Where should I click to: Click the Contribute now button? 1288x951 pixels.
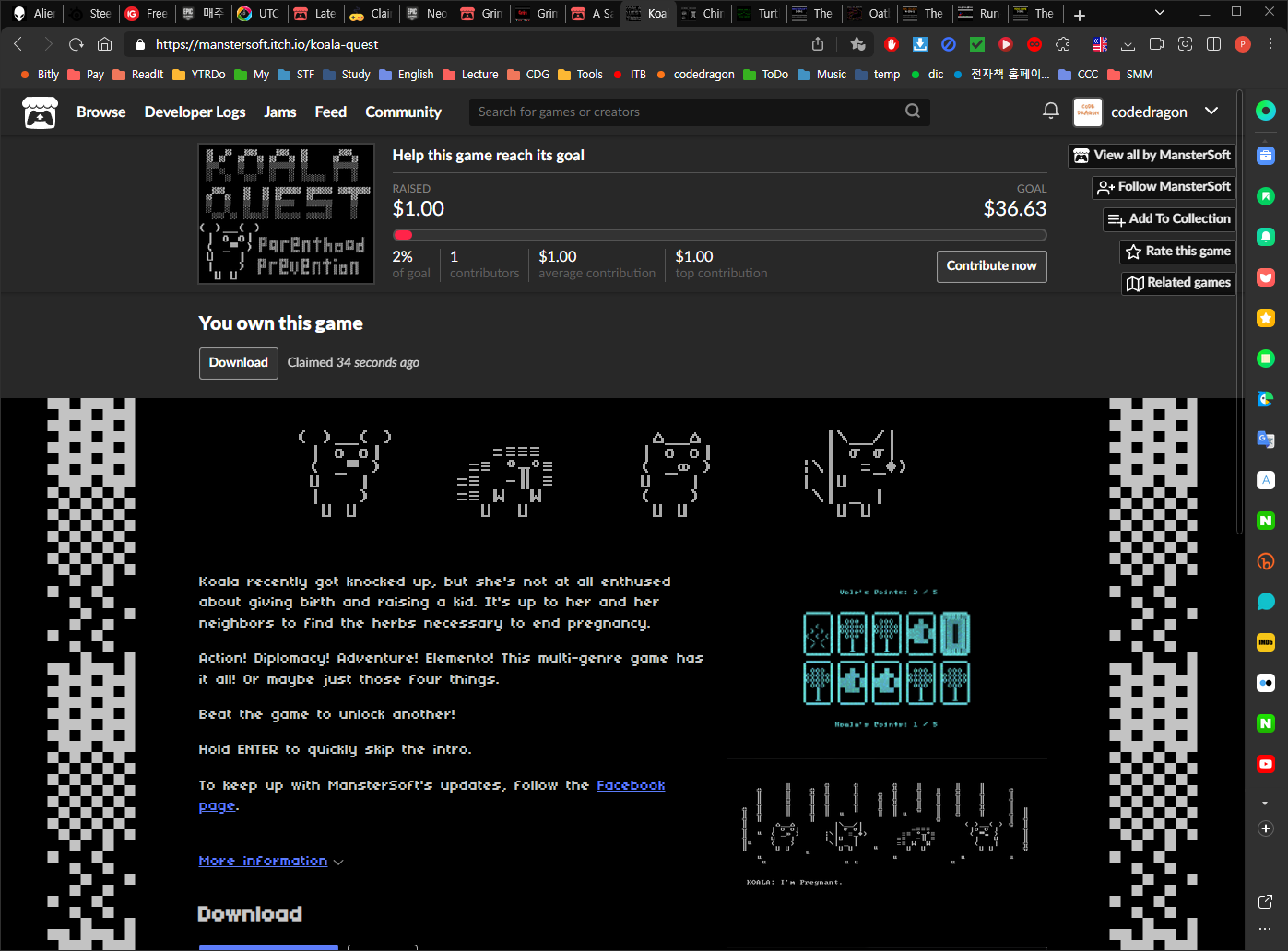pyautogui.click(x=991, y=266)
